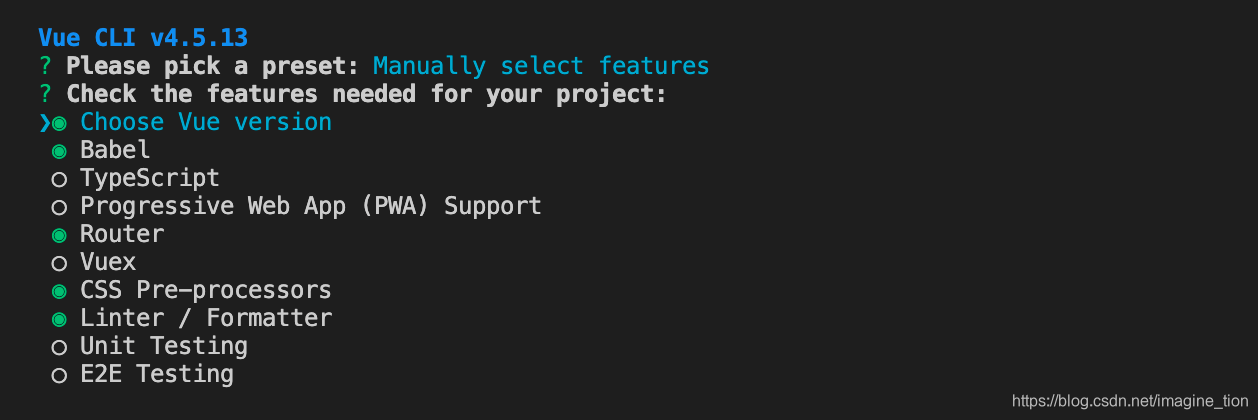This screenshot has height=420, width=1258.
Task: Click the cursor arrow pointer indicator
Action: [44, 123]
